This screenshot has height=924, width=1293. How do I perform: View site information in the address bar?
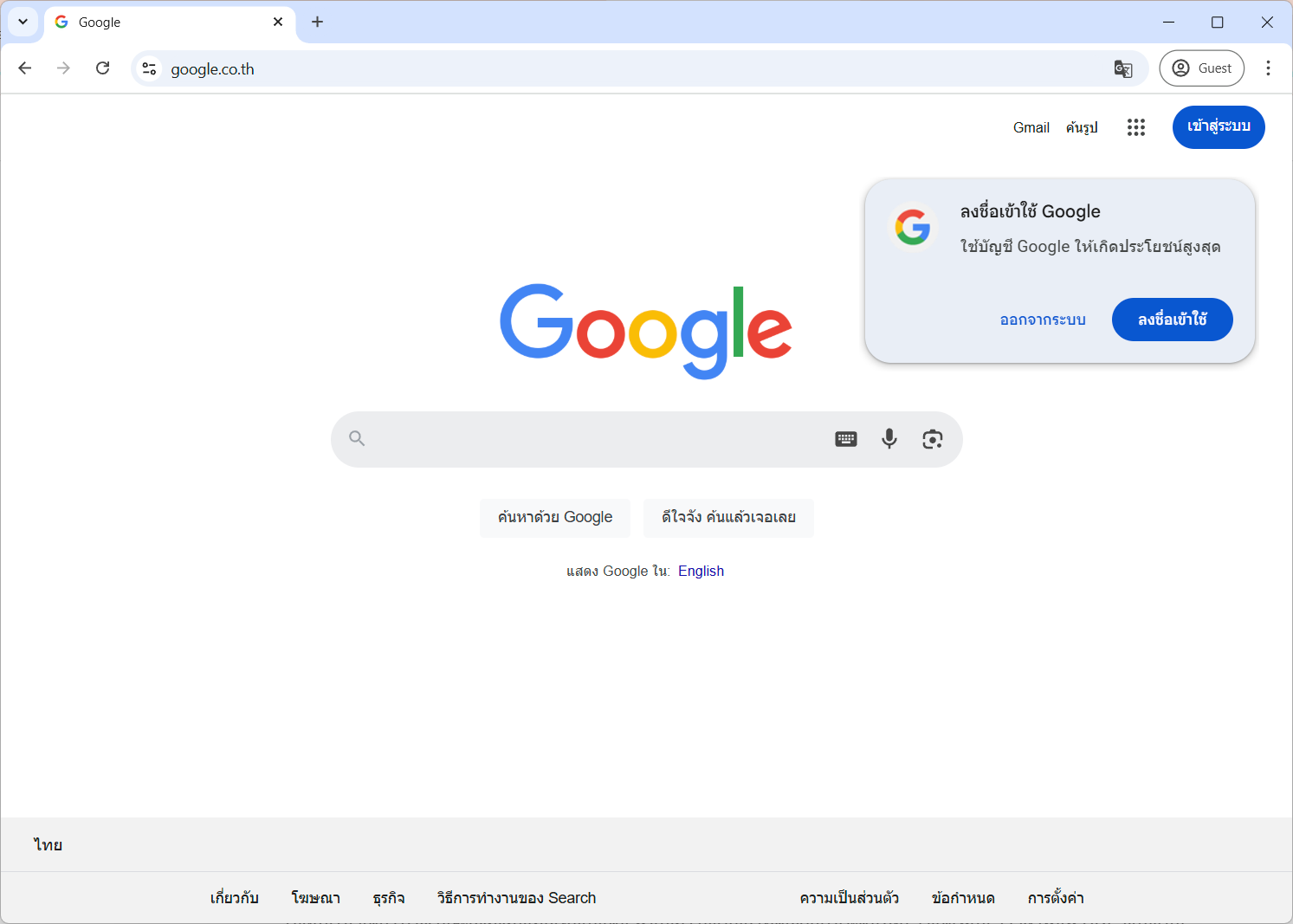click(x=148, y=68)
